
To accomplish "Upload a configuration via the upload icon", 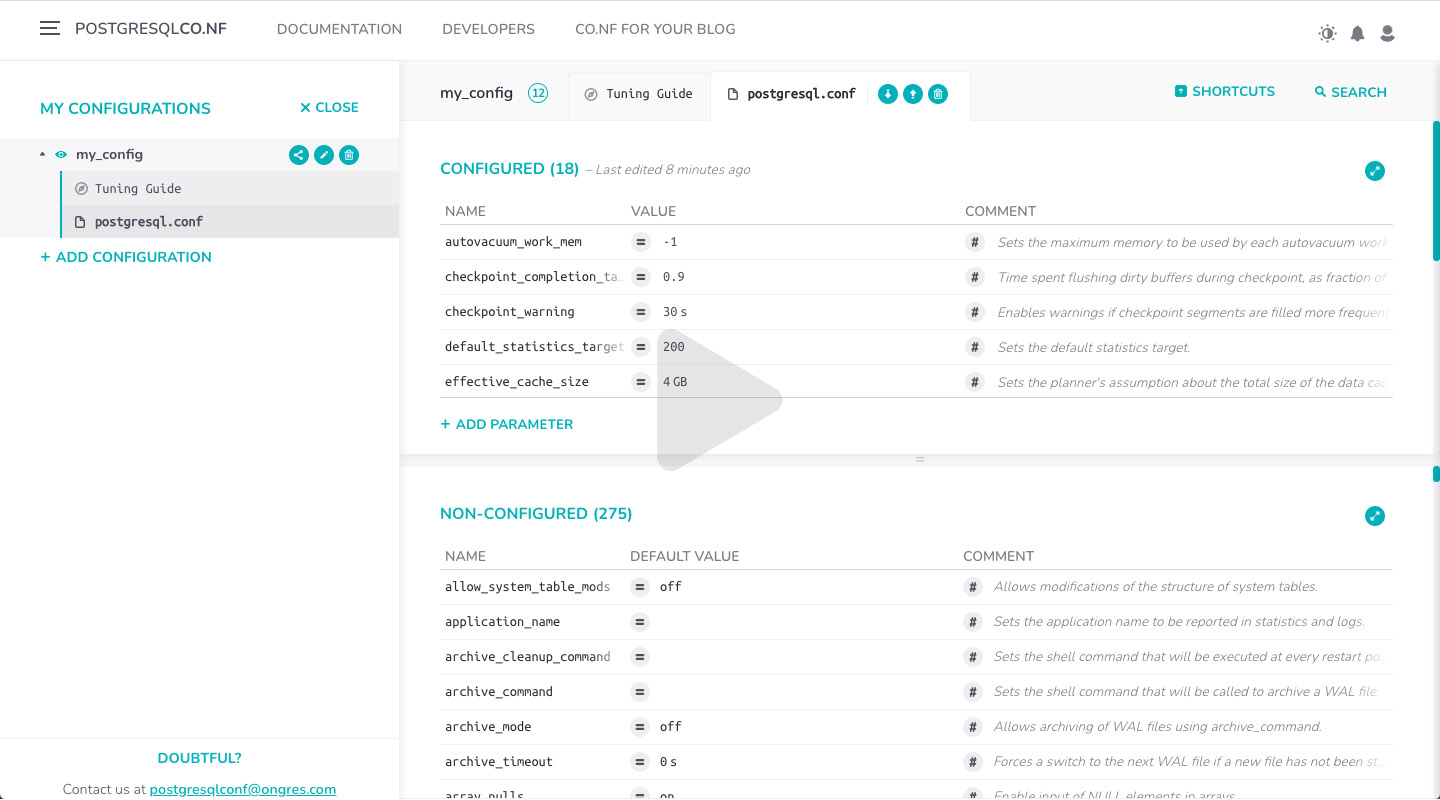I will [x=912, y=93].
